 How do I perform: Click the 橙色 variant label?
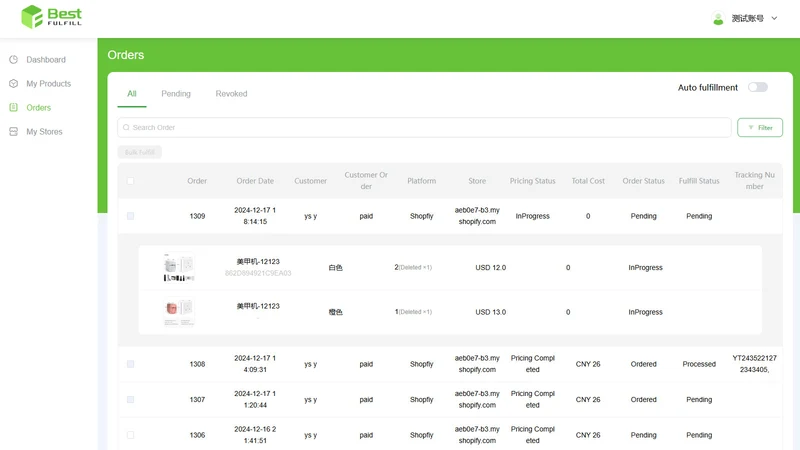click(x=335, y=312)
